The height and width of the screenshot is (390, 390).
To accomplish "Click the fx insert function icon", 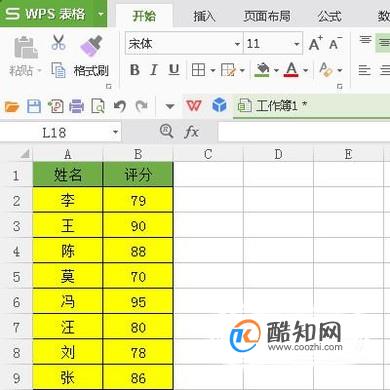I will (x=191, y=131).
